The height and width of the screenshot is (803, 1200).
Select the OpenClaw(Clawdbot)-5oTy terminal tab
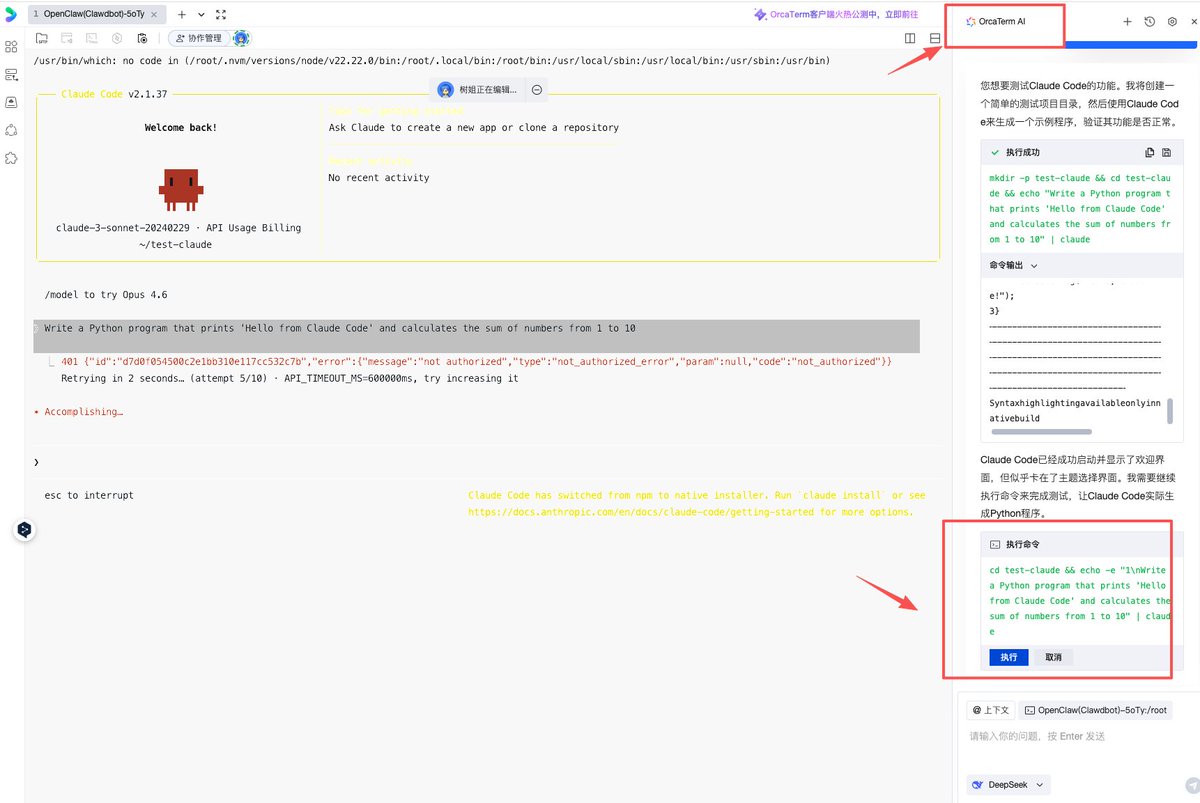96,15
